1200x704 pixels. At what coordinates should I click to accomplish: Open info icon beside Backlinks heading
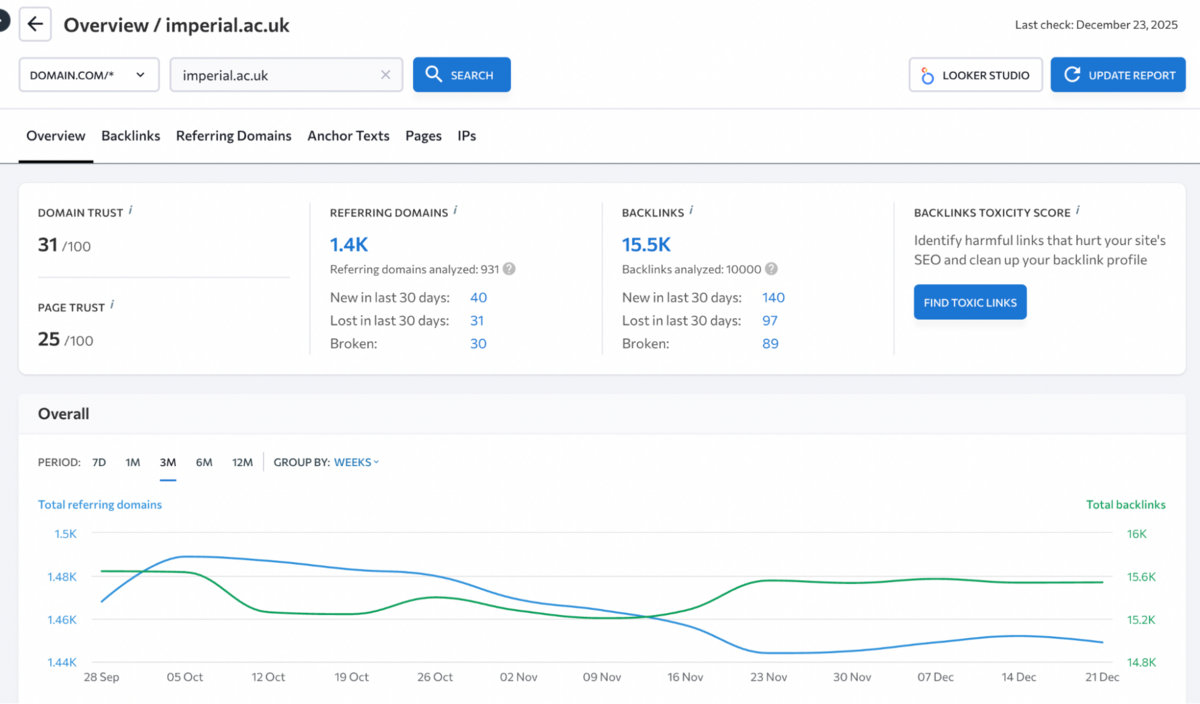(x=691, y=211)
